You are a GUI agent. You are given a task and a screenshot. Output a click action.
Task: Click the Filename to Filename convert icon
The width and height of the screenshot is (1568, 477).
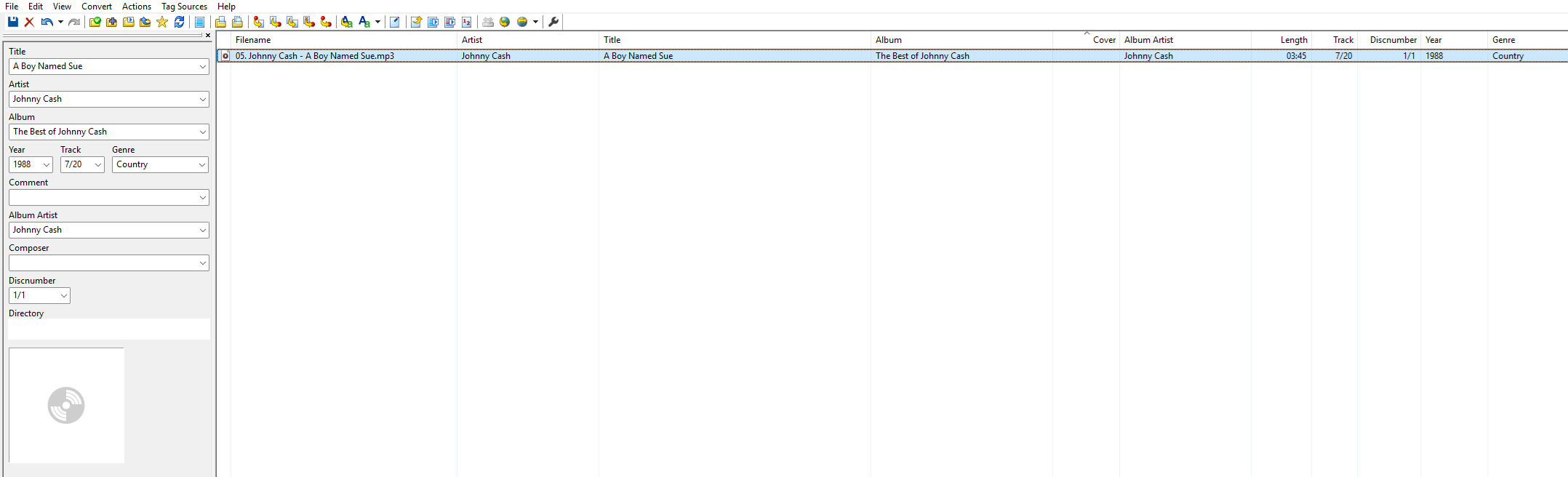point(292,22)
